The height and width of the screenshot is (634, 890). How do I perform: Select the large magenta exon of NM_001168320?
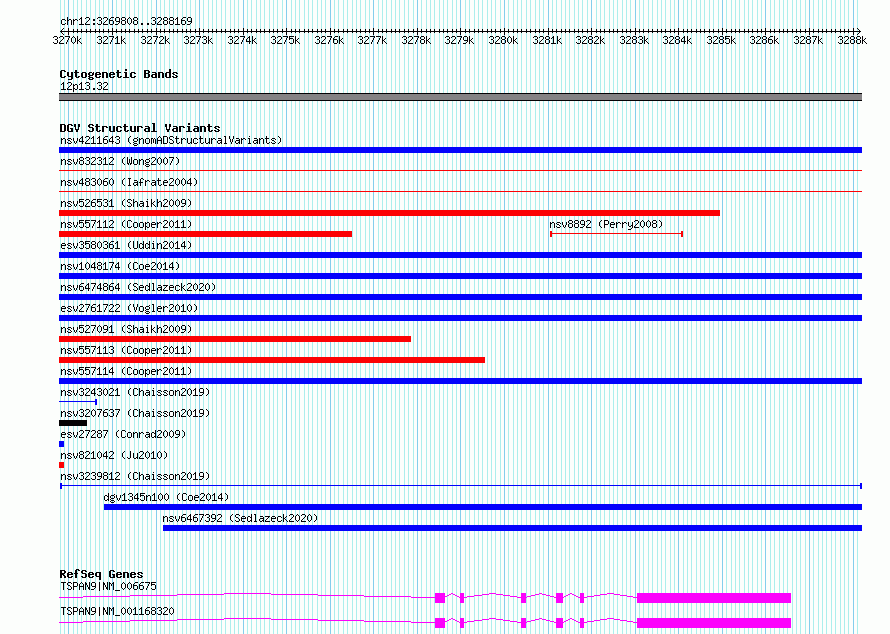tap(714, 623)
